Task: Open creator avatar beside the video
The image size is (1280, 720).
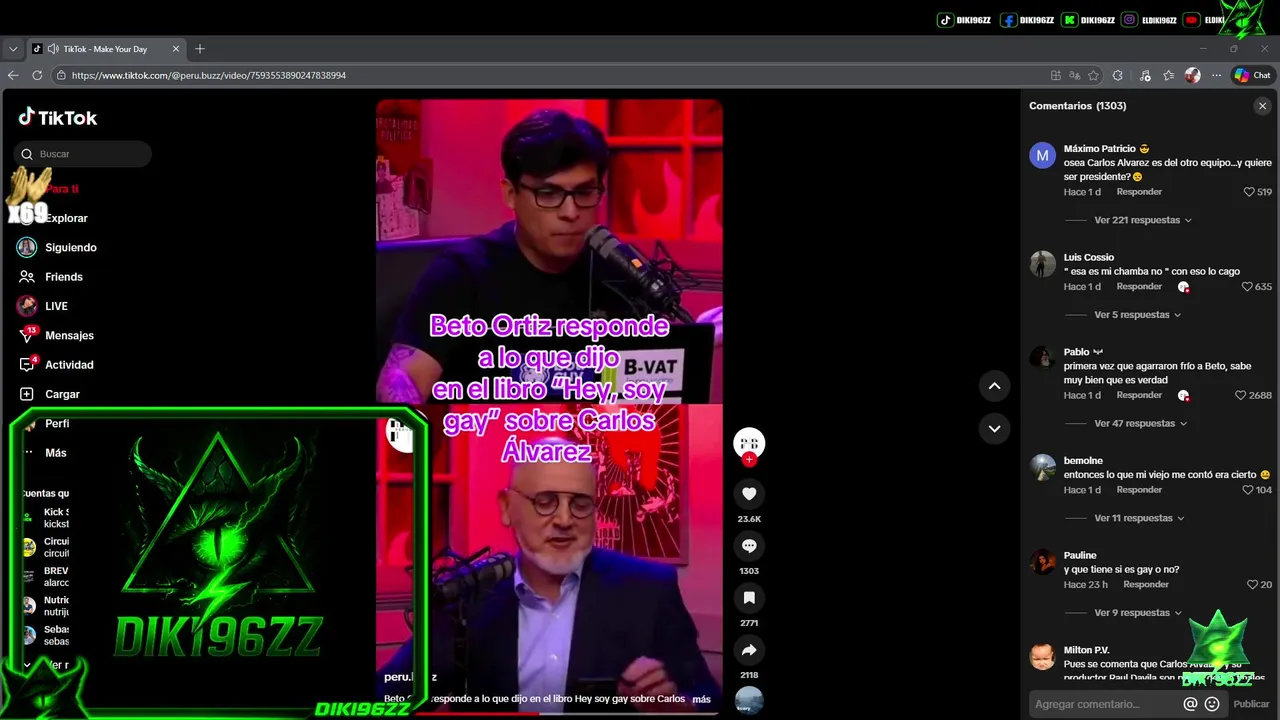Action: click(749, 443)
